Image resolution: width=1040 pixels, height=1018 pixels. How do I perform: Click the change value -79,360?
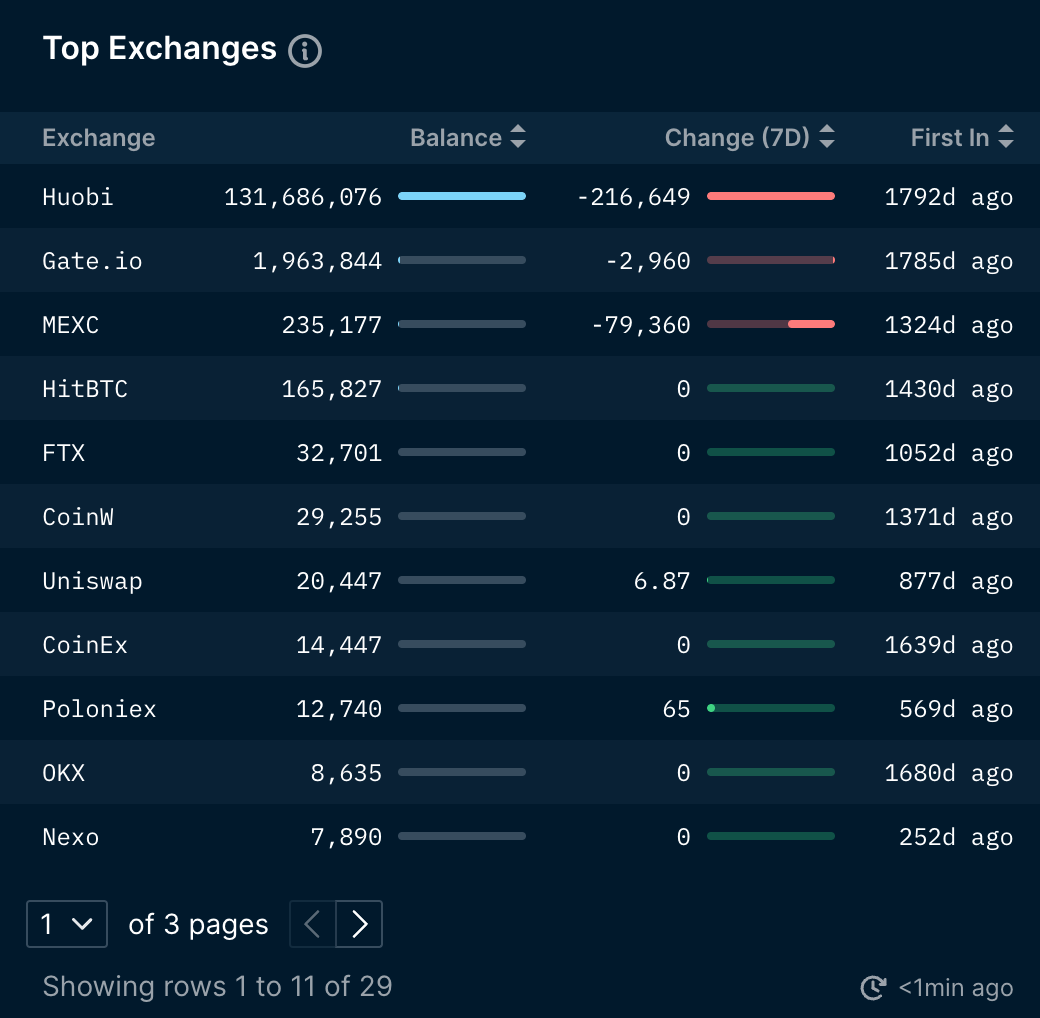click(641, 325)
